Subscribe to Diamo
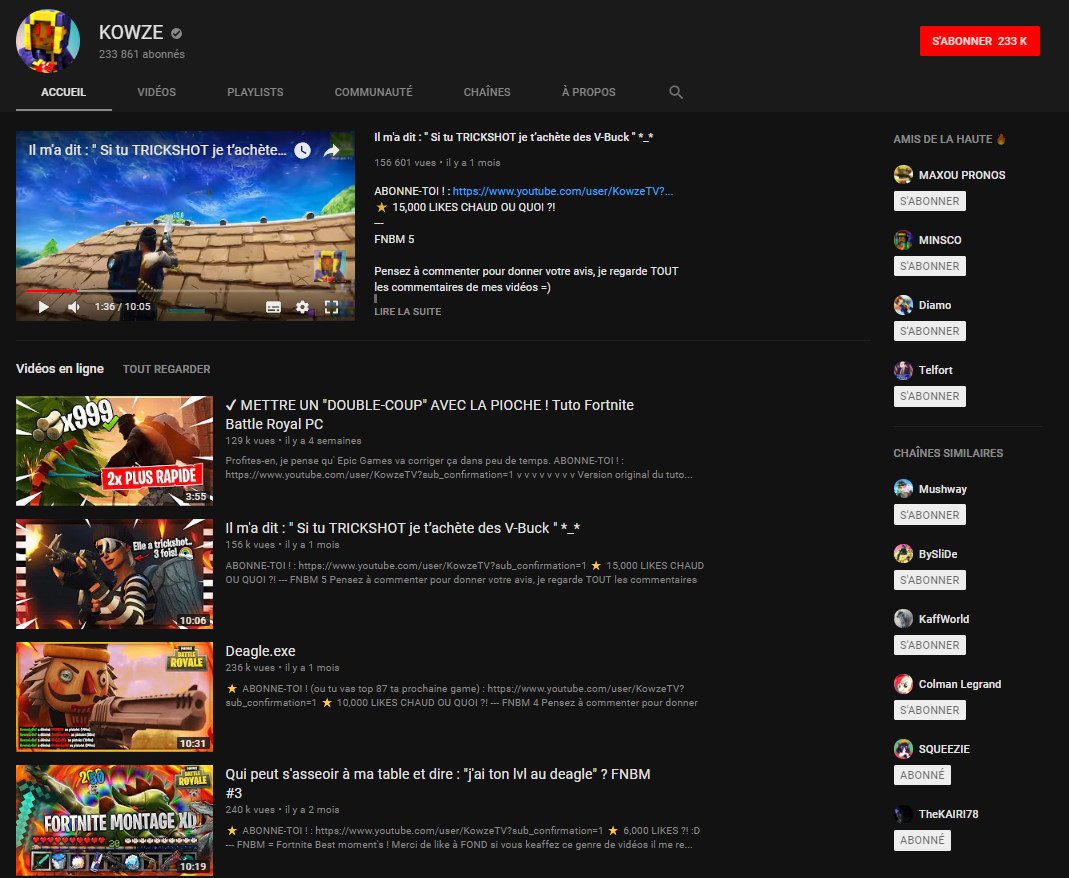 coord(929,331)
